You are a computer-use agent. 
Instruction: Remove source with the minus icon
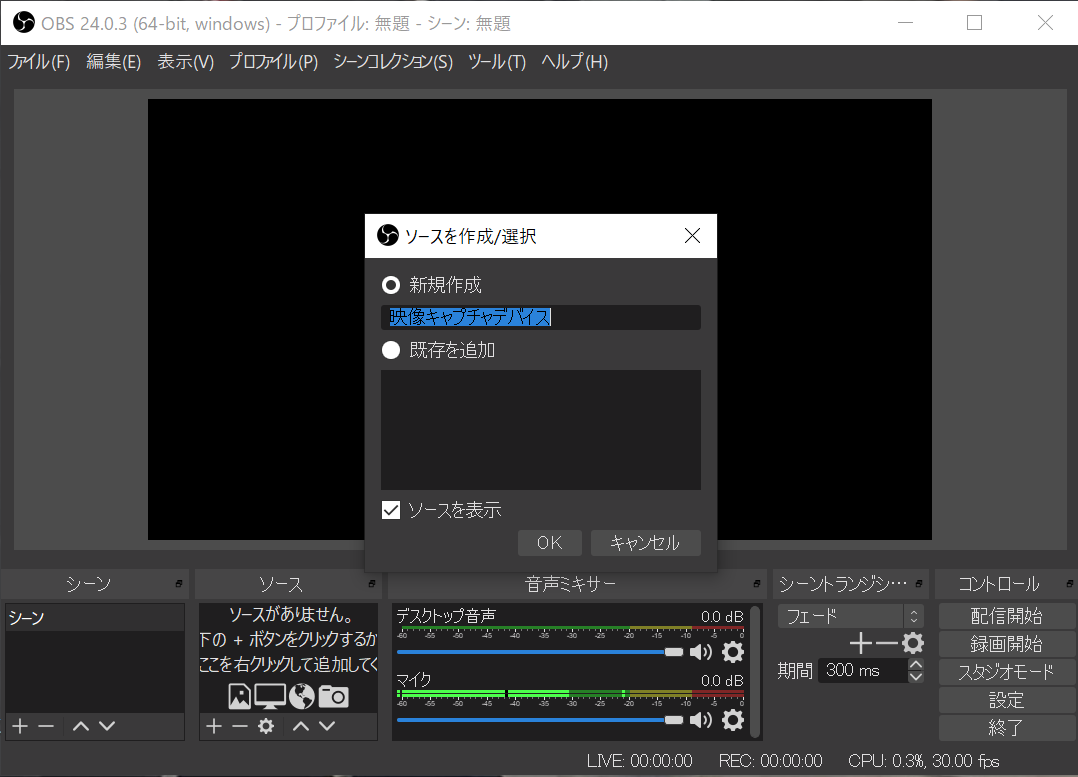click(239, 726)
